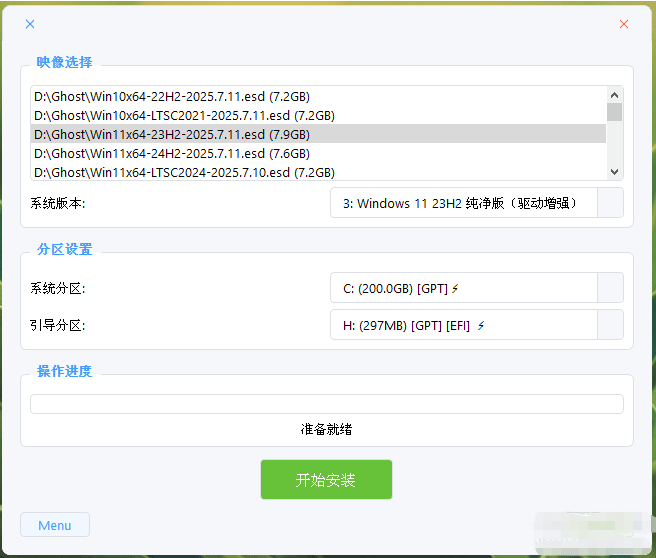Click the 准备就绪 status text
This screenshot has width=656, height=558.
click(x=326, y=429)
